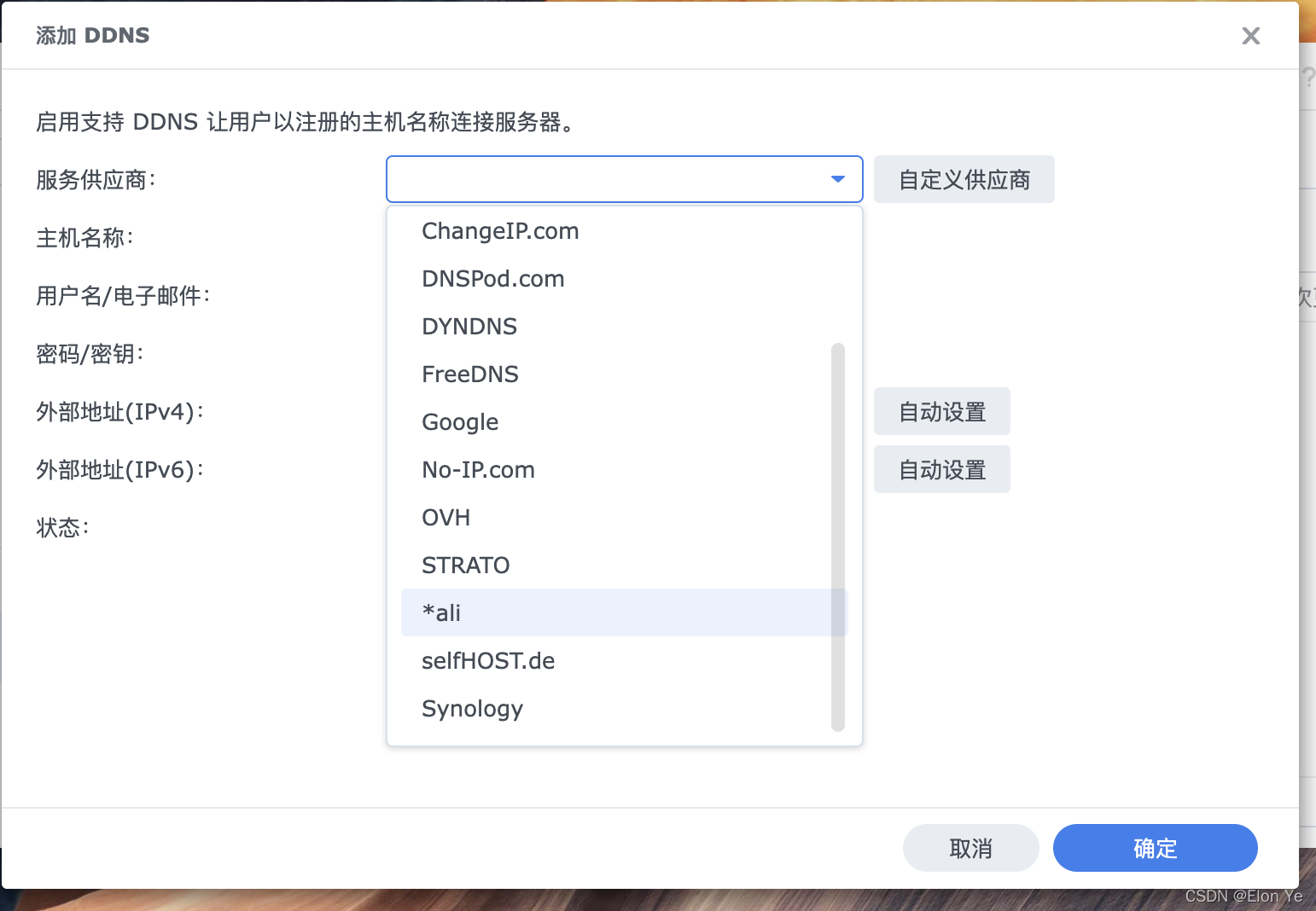The image size is (1316, 911).
Task: Click 自动设置 next to 外部地址(IPv4)
Action: pyautogui.click(x=941, y=411)
